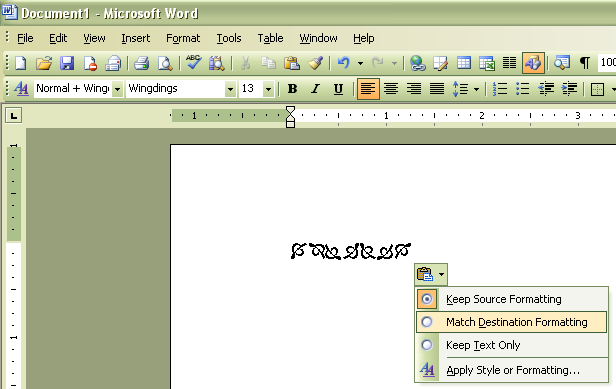Print the document using the printer icon

(141, 63)
